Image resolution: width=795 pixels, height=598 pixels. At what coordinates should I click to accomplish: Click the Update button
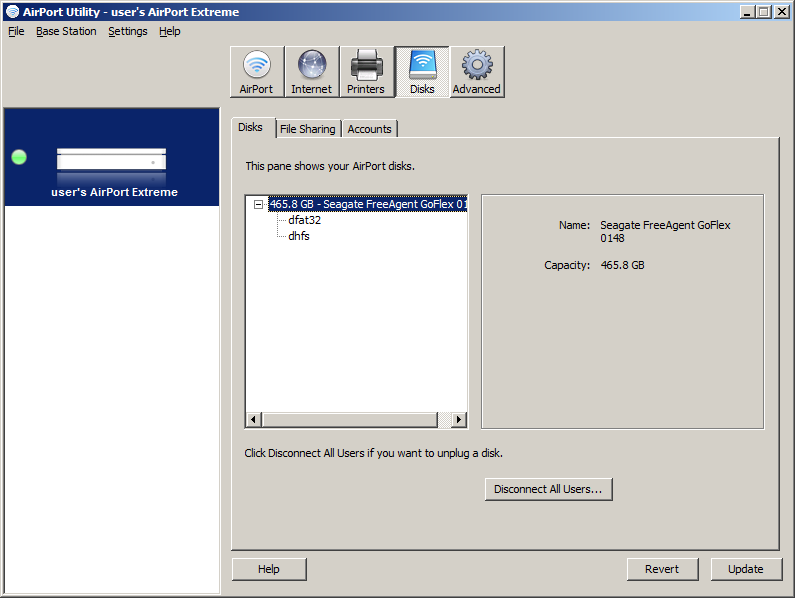pyautogui.click(x=746, y=569)
